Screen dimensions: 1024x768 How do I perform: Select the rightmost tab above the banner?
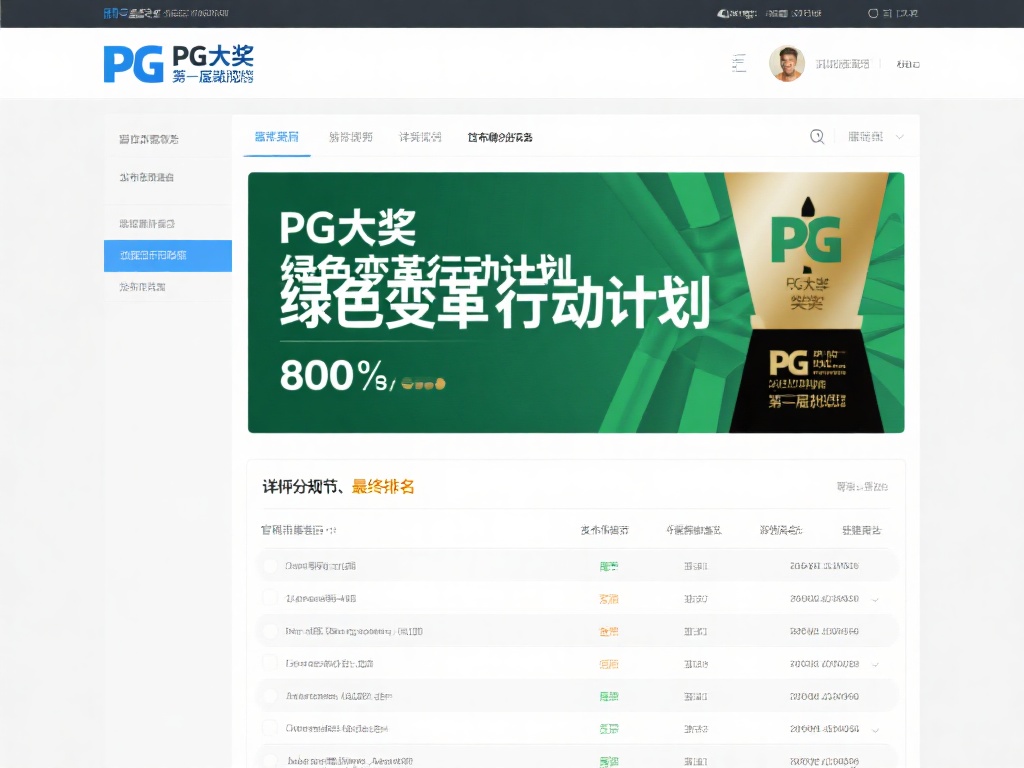[x=499, y=137]
